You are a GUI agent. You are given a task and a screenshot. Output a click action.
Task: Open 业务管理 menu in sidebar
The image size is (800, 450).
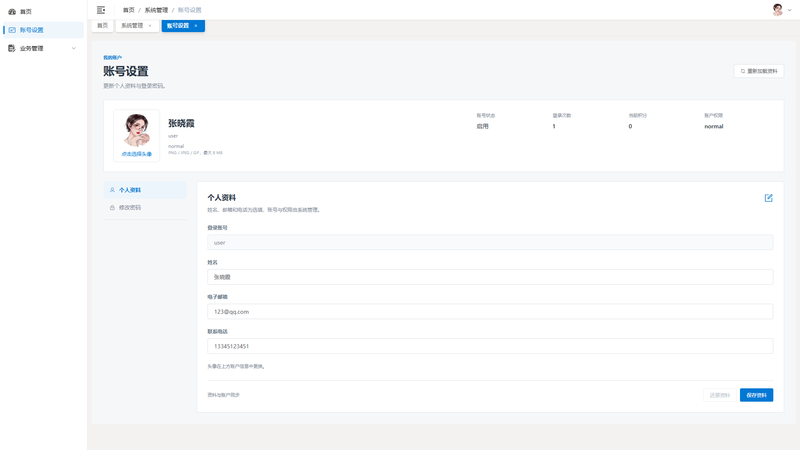(x=43, y=48)
